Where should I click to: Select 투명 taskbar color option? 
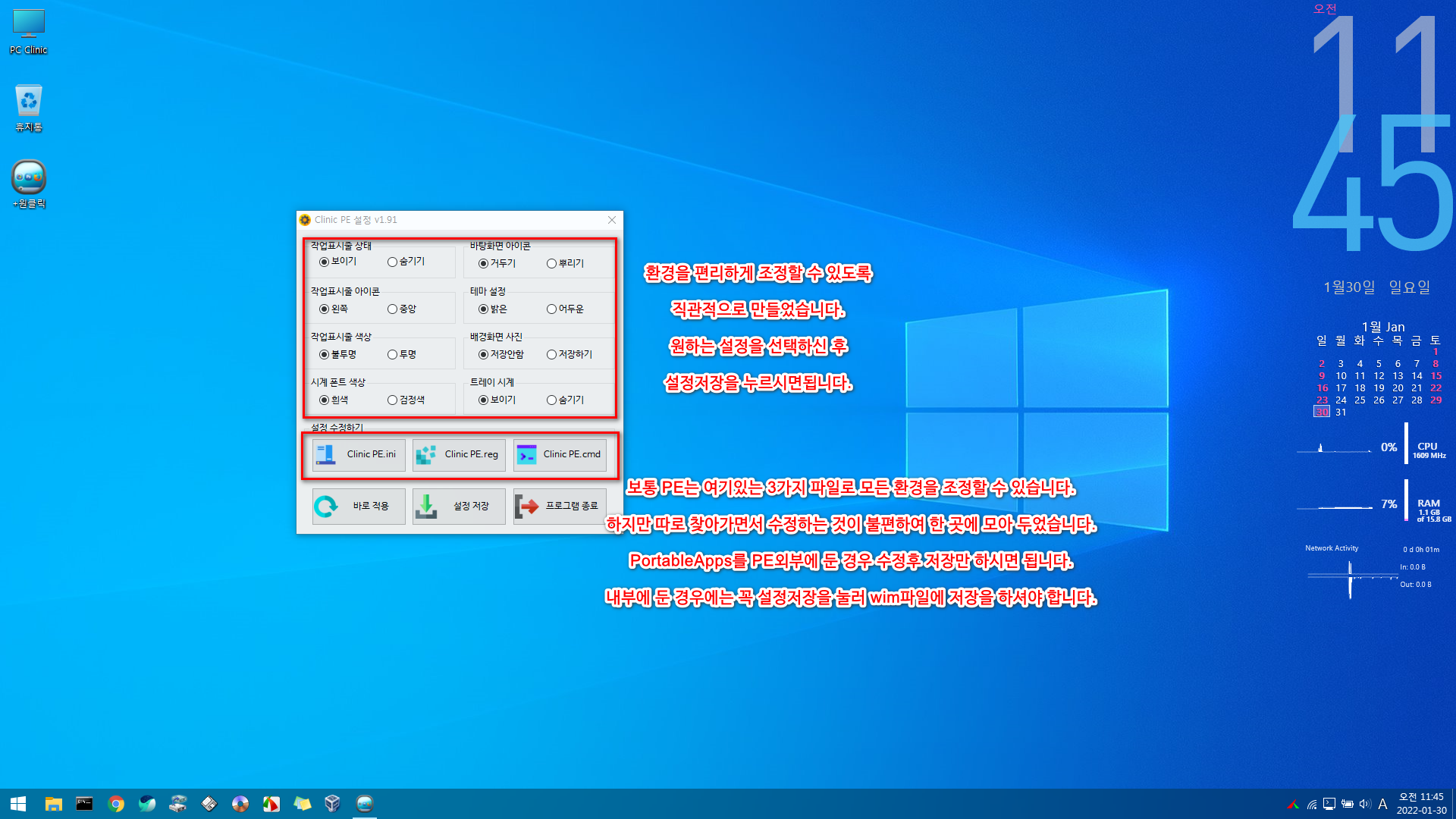402,355
